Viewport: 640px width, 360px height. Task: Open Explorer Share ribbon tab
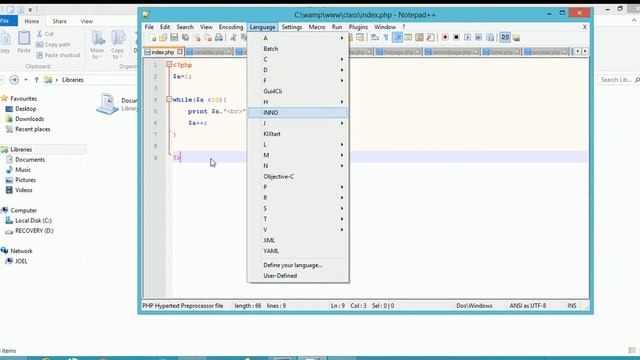(x=60, y=21)
